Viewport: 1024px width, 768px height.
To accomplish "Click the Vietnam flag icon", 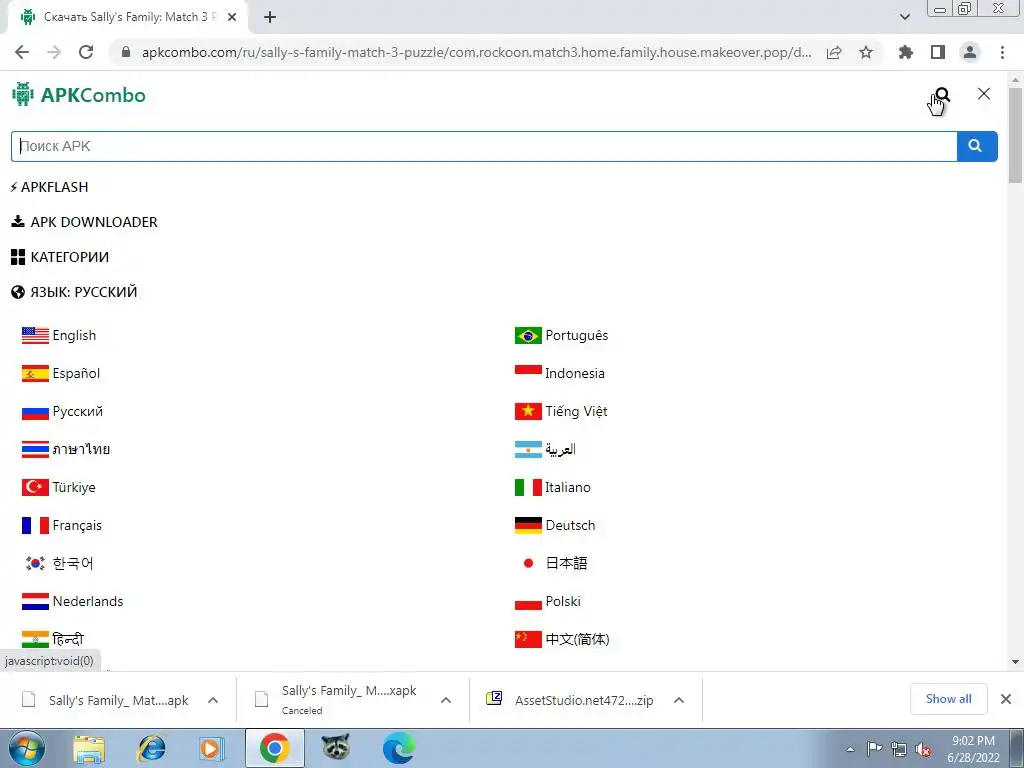I will tap(528, 411).
